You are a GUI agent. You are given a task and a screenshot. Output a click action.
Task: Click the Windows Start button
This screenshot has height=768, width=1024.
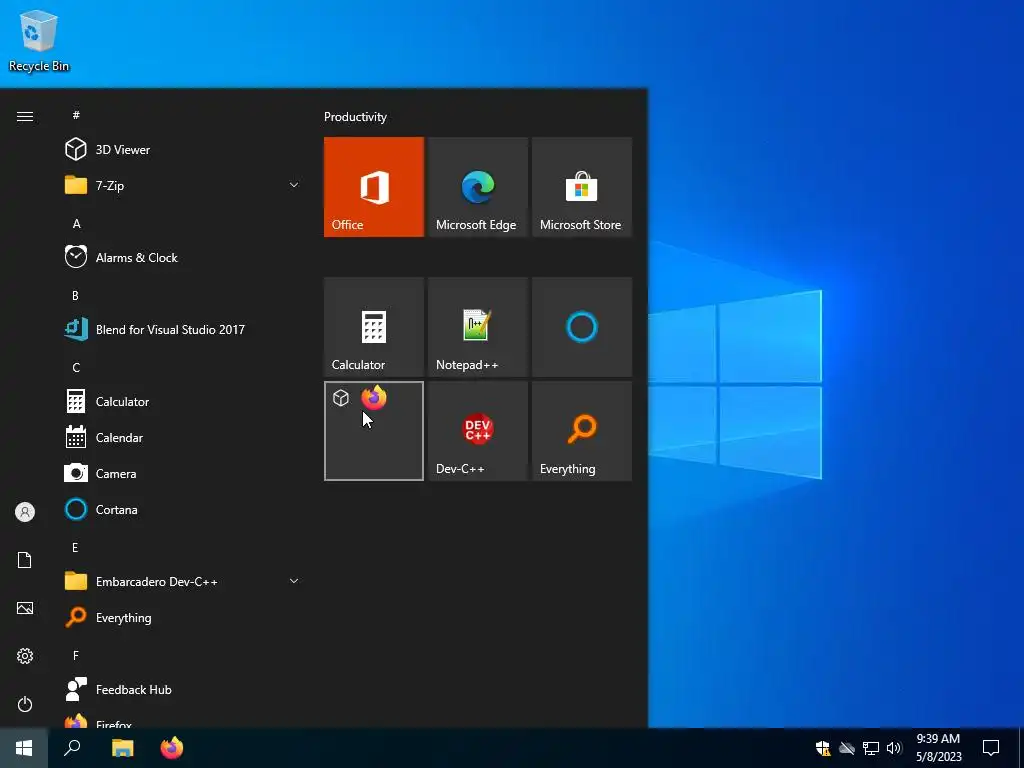coord(24,748)
